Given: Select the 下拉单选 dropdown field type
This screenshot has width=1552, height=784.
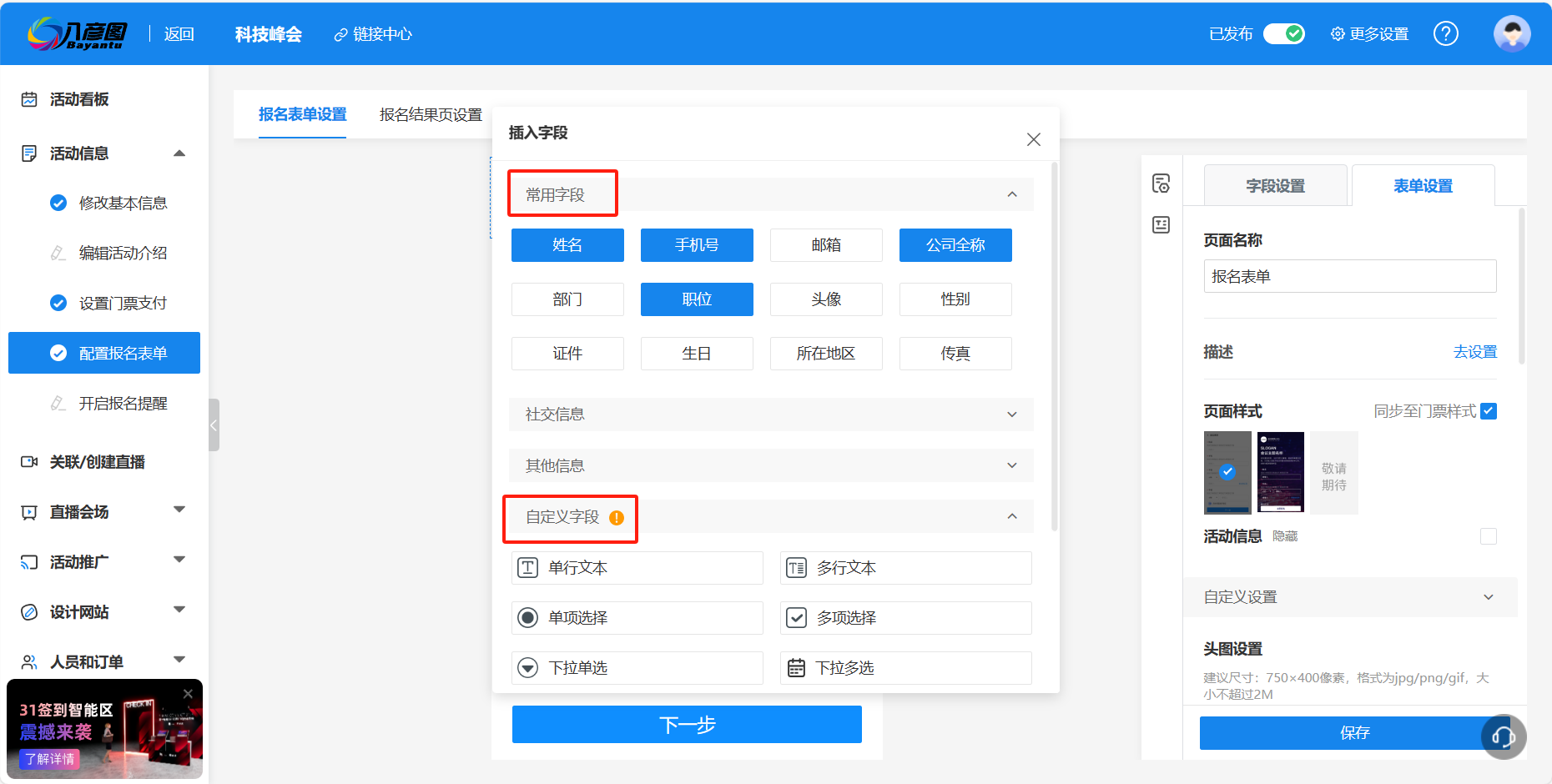Looking at the screenshot, I should pos(637,667).
